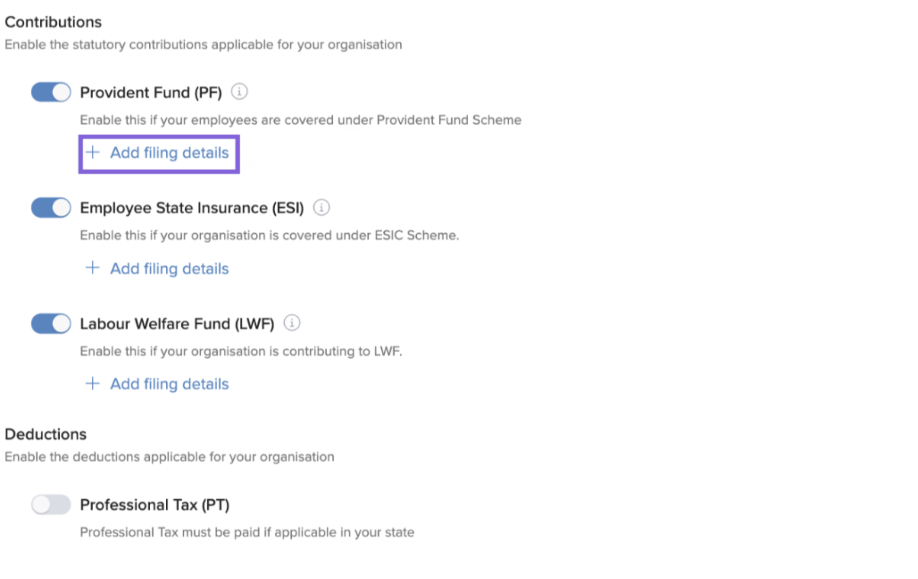918x579 pixels.
Task: Hit plus icon under Labour Welfare Fund
Action: tap(93, 384)
